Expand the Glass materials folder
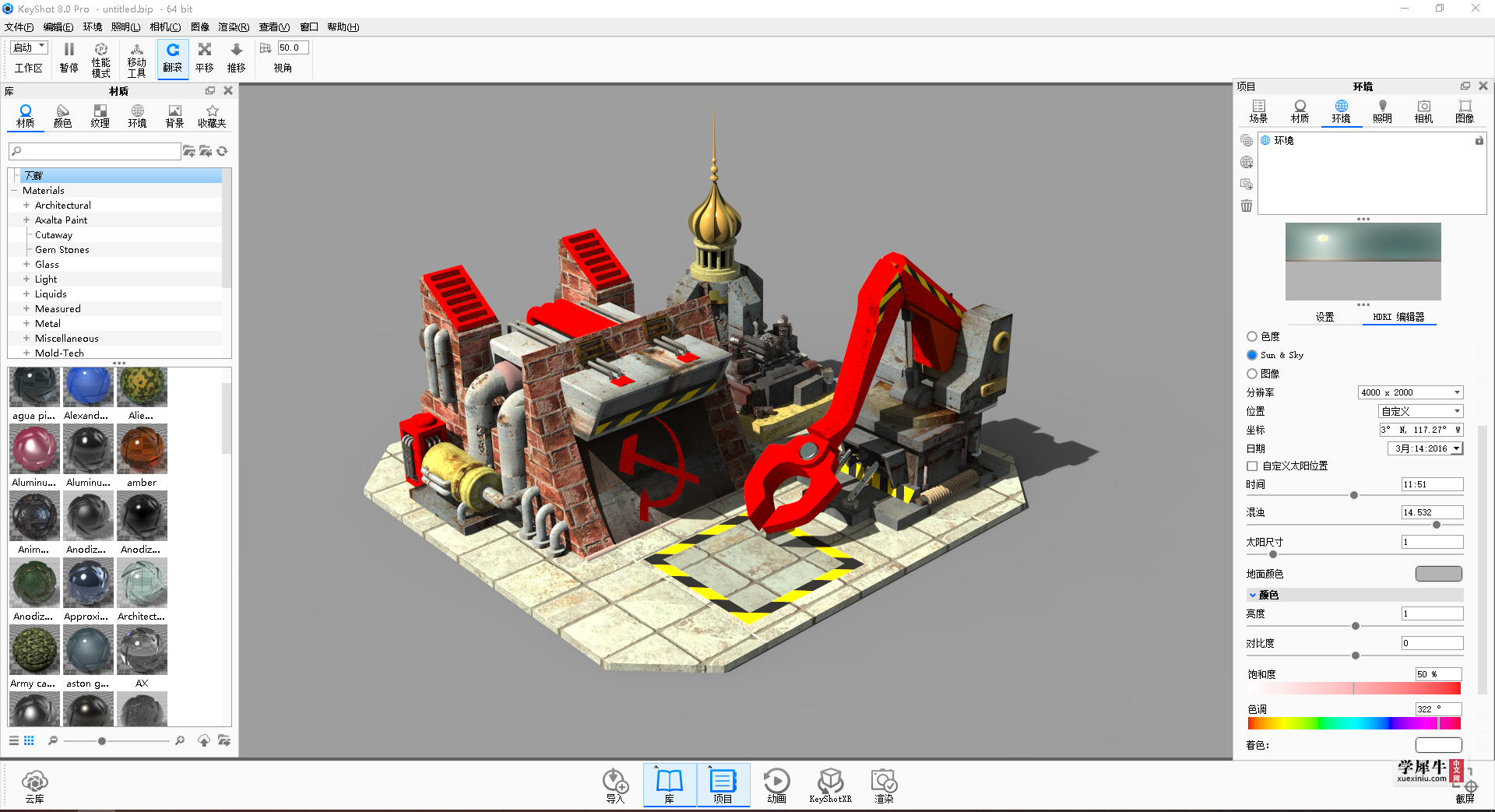This screenshot has height=812, width=1495. pyautogui.click(x=26, y=265)
